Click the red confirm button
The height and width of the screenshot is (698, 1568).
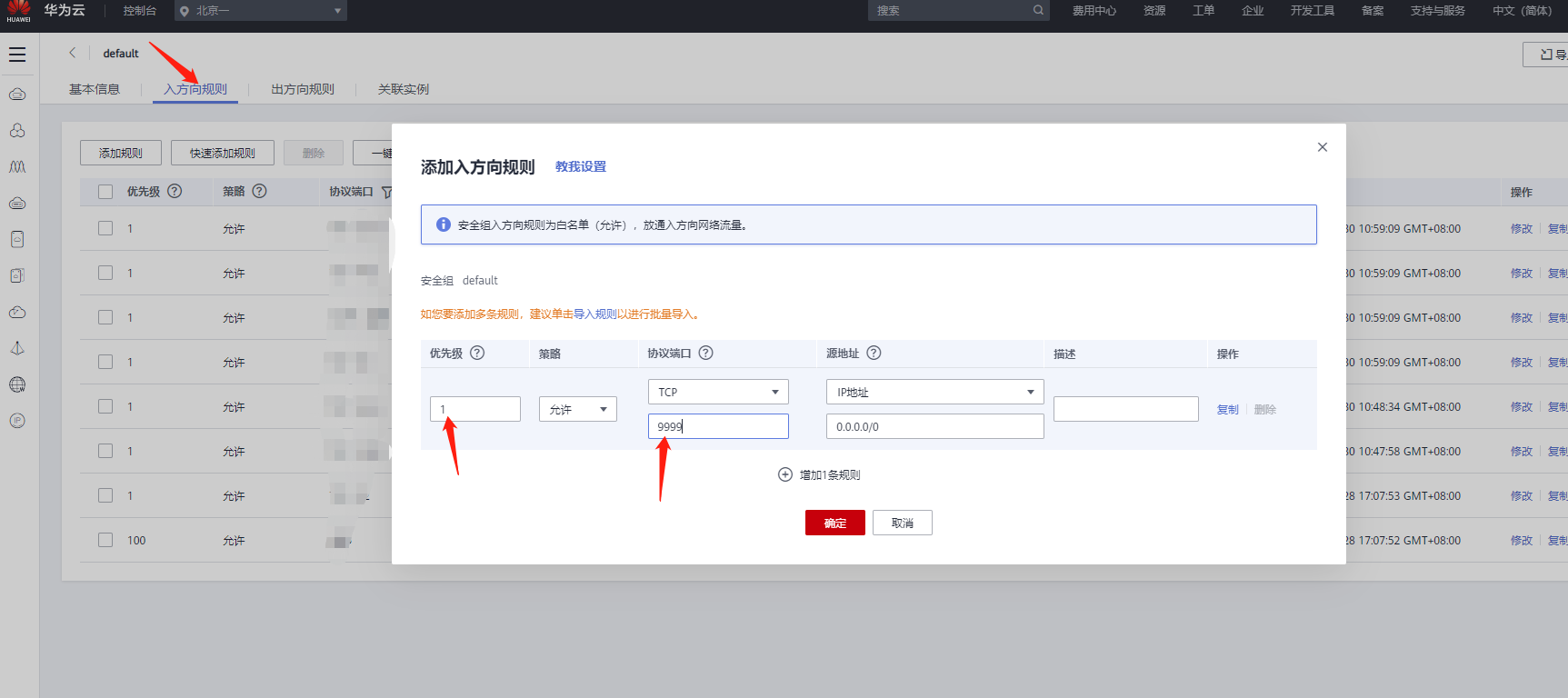[835, 523]
